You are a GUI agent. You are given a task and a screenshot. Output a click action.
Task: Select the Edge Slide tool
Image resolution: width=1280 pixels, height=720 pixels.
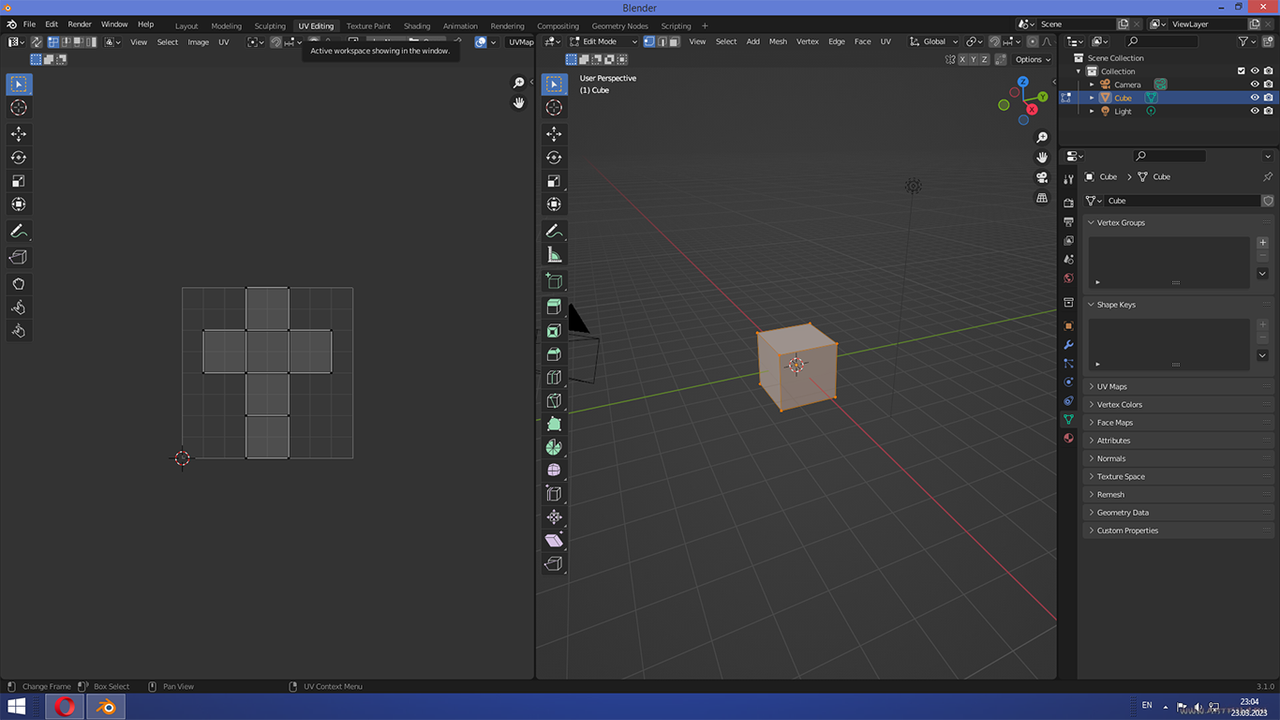[x=554, y=493]
